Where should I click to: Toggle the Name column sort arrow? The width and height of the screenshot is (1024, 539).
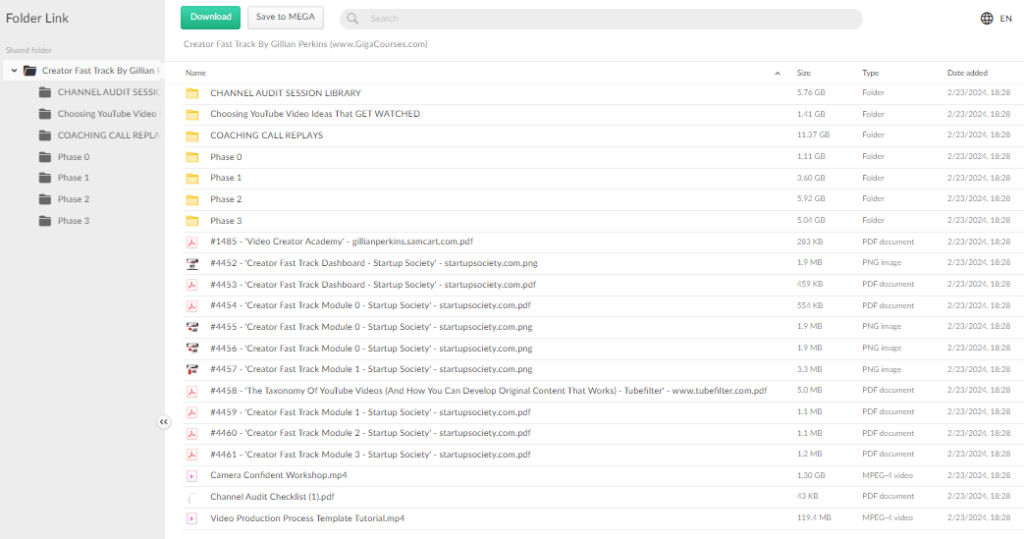pyautogui.click(x=777, y=73)
